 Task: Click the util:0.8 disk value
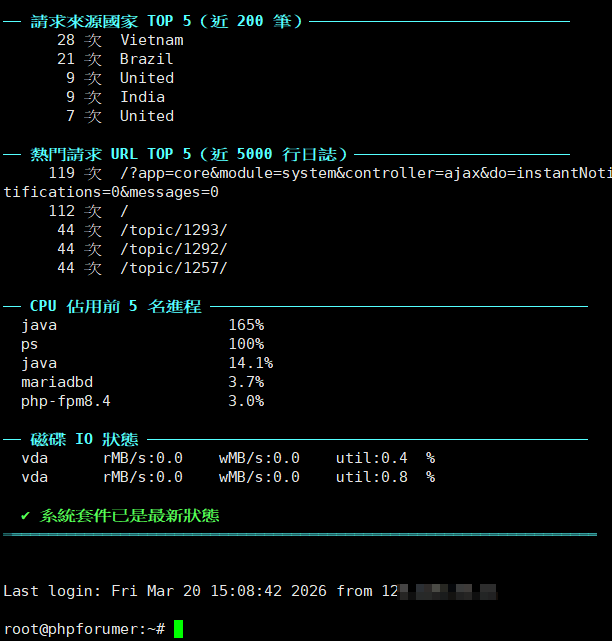[372, 477]
